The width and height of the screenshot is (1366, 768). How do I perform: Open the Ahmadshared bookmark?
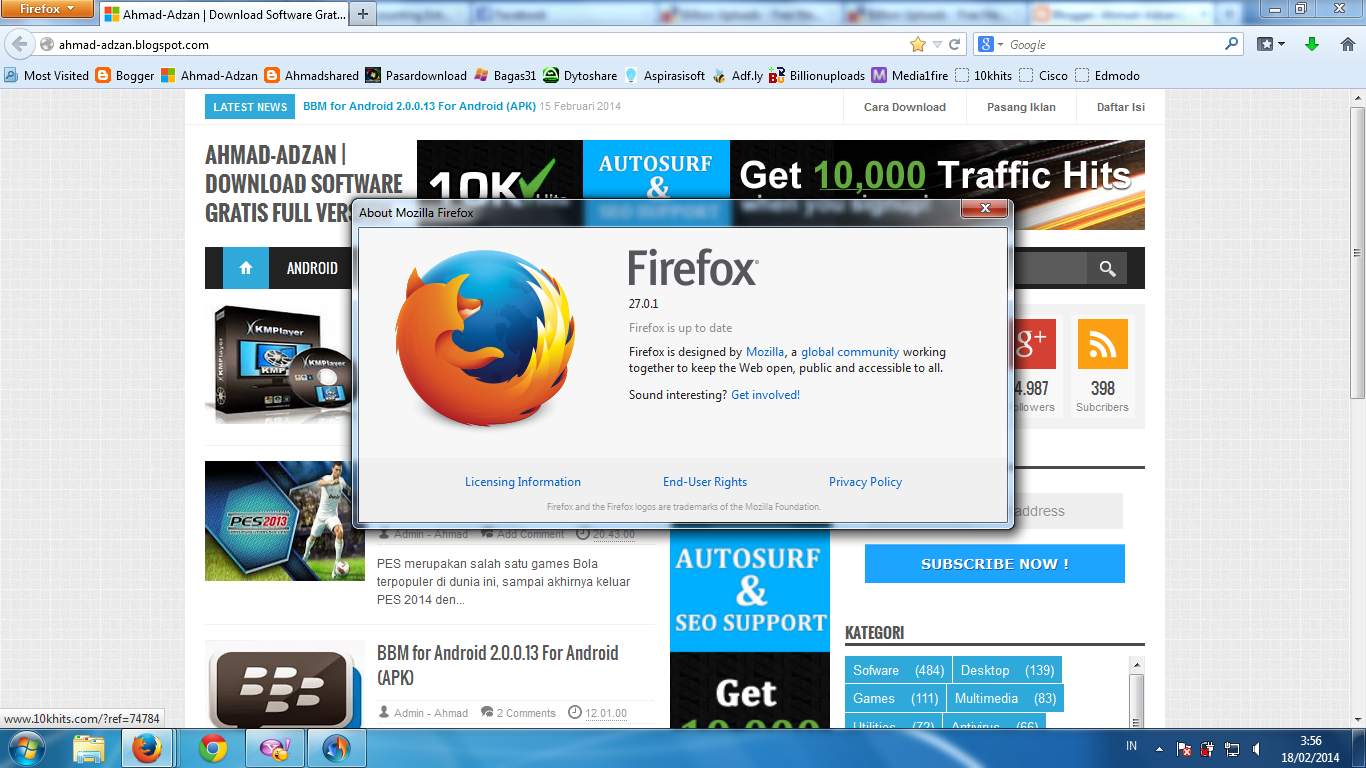coord(312,75)
